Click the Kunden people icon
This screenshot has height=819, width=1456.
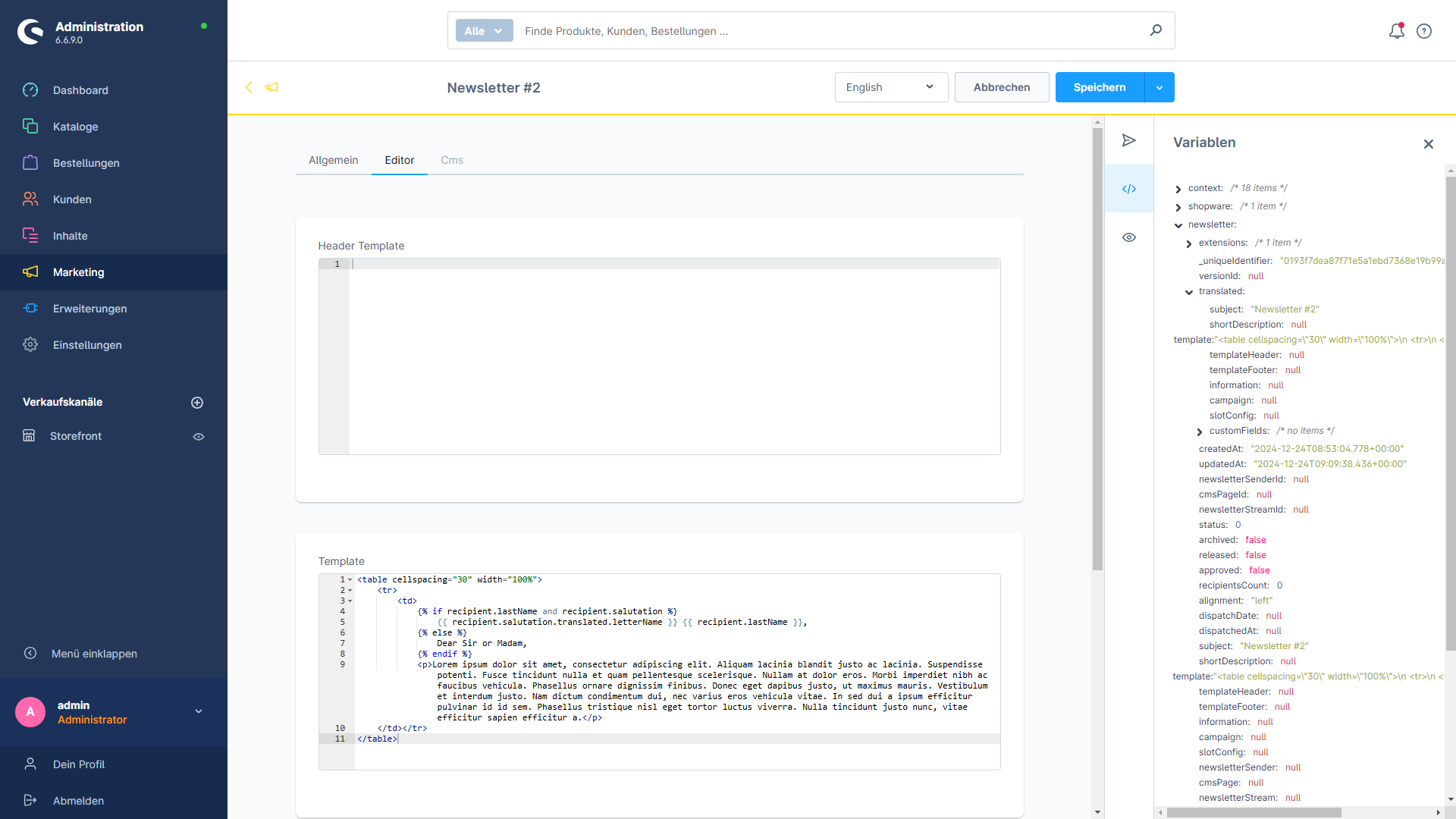point(30,199)
